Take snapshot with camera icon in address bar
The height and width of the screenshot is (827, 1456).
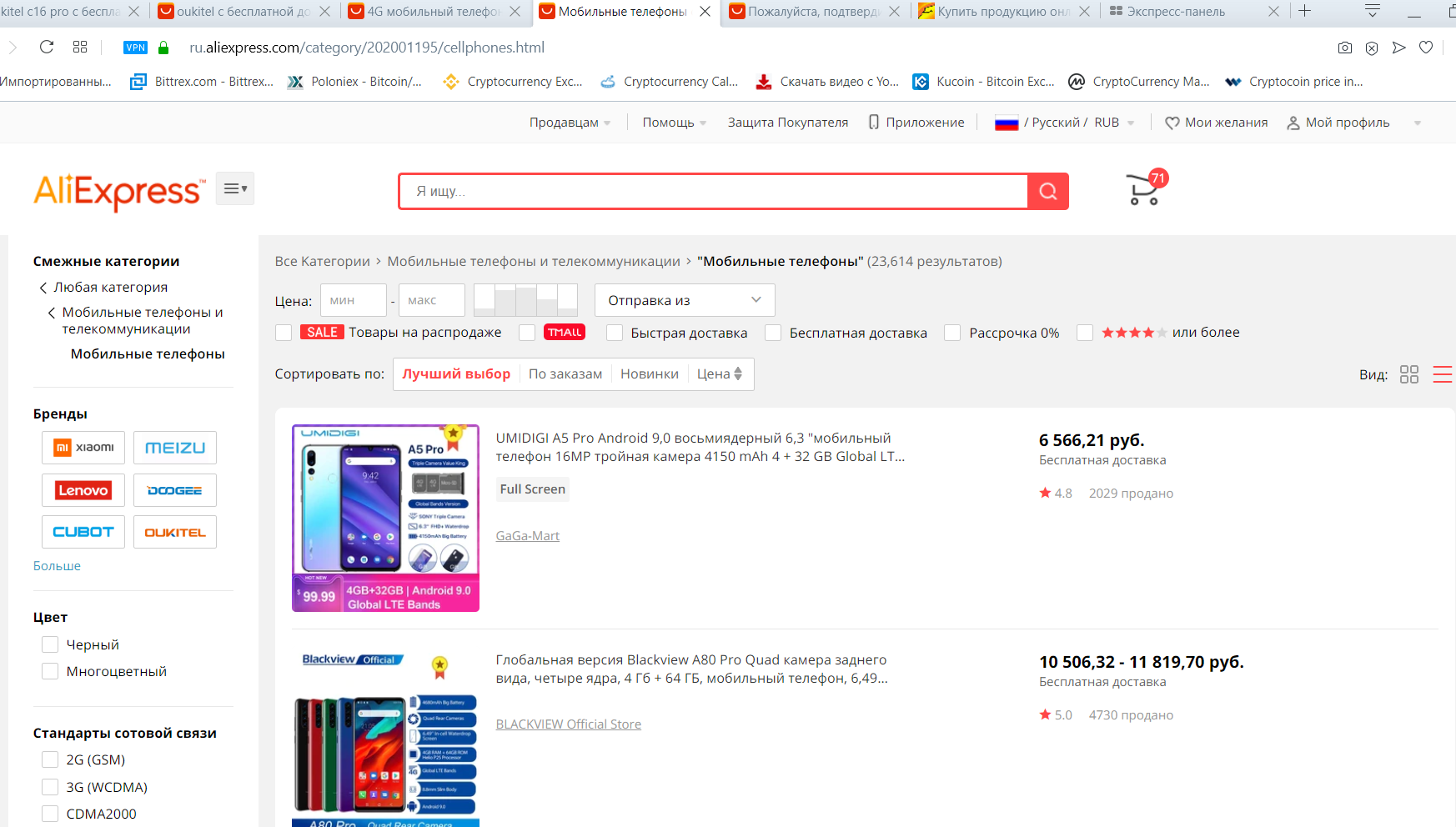tap(1345, 48)
